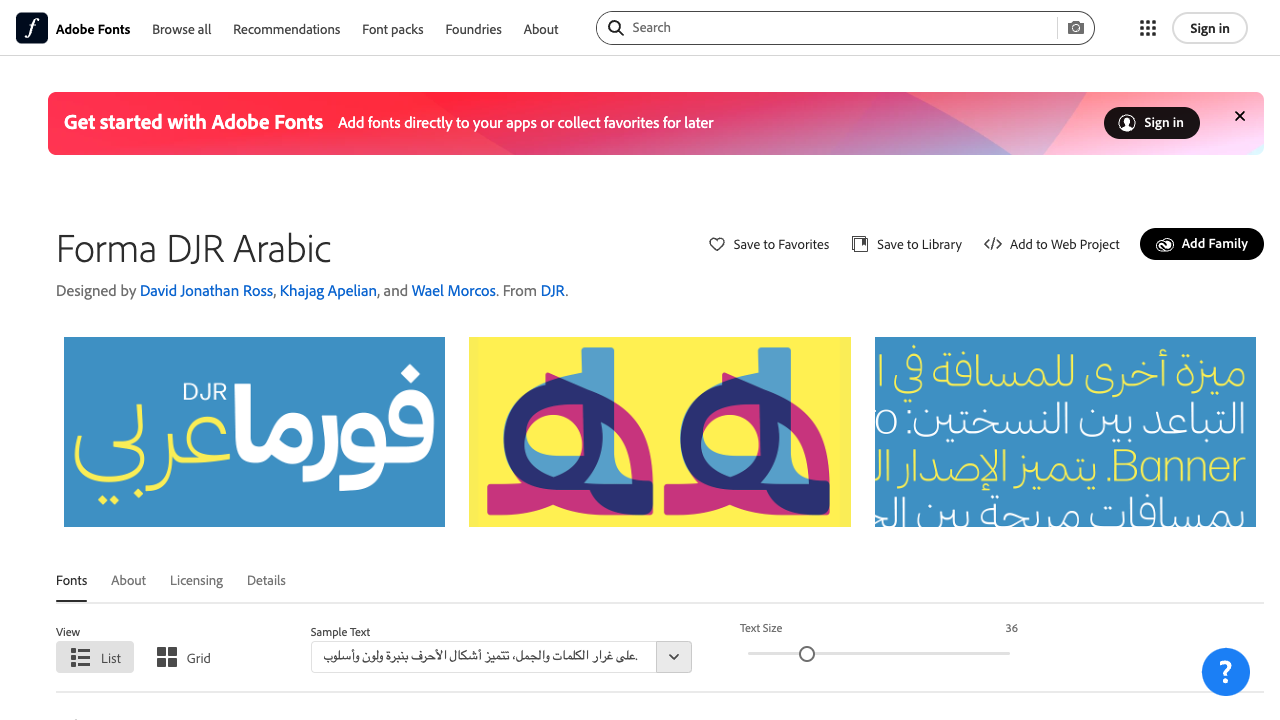Open designer Khajag Apelian link
The image size is (1280, 720).
(x=328, y=291)
